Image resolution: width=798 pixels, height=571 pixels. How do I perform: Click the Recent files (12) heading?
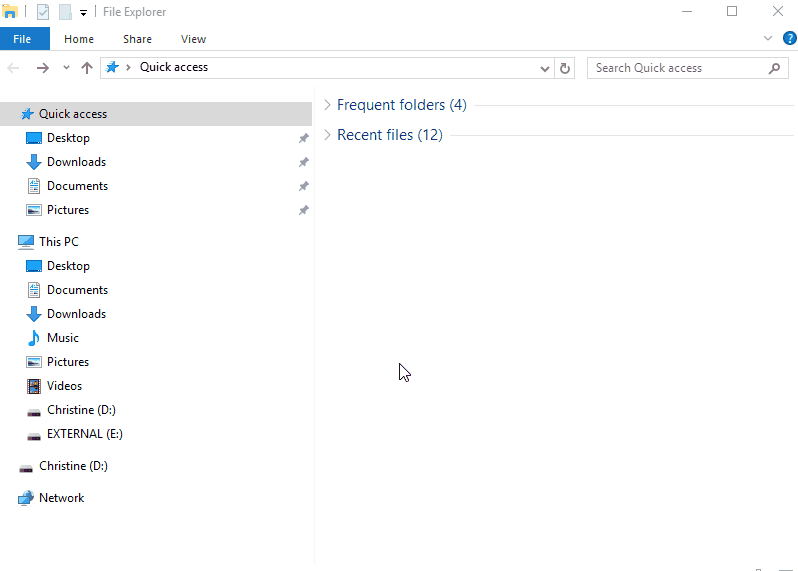point(390,135)
